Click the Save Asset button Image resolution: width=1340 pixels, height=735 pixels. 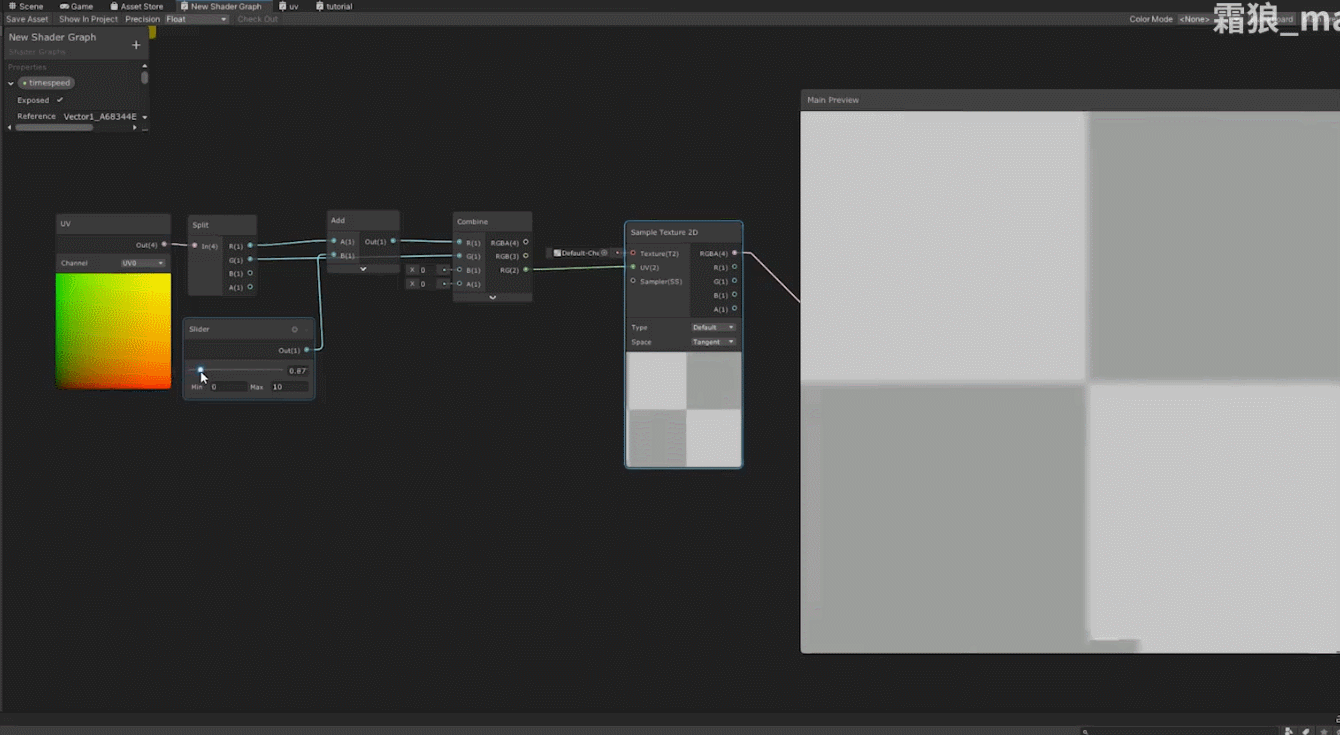pyautogui.click(x=27, y=19)
